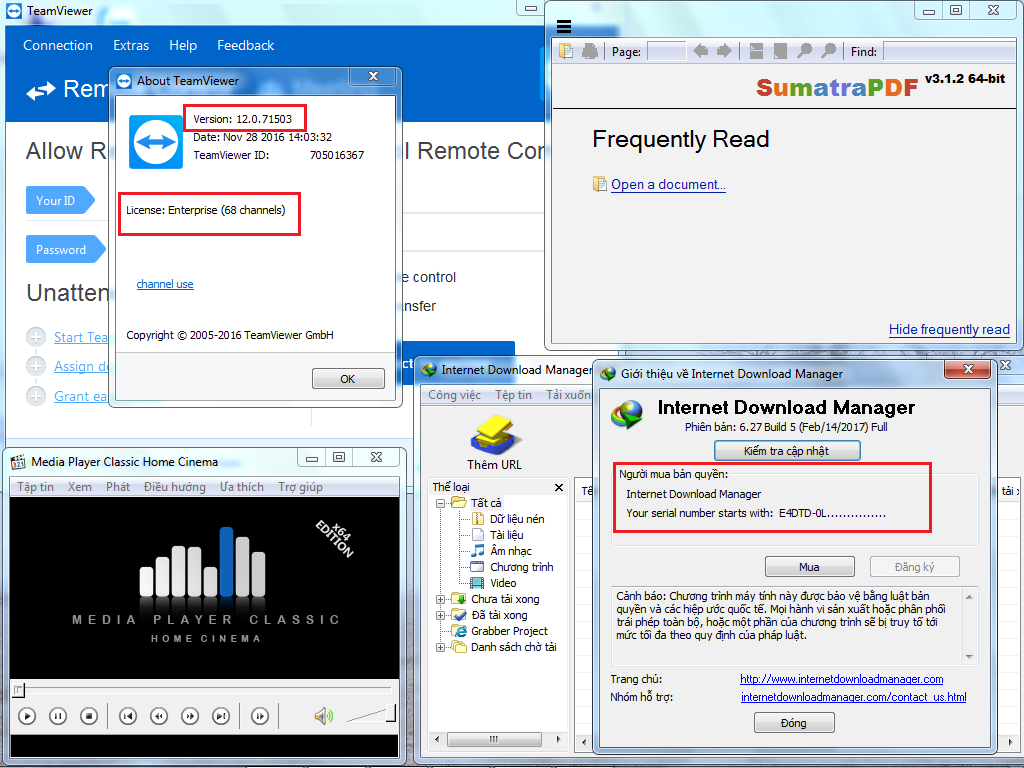Select fit single page view in SumatraPDF
Viewport: 1024px width, 768px height.
pos(780,51)
